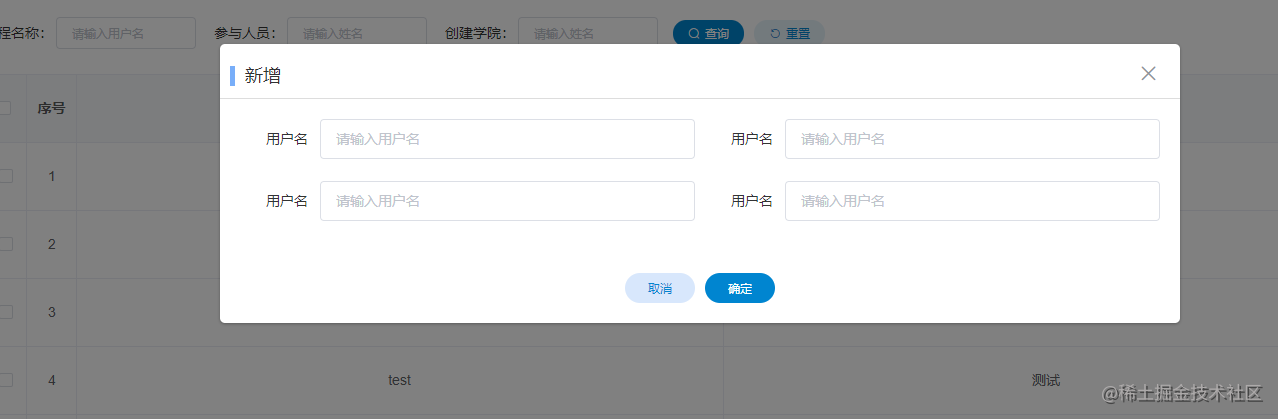The width and height of the screenshot is (1278, 419).
Task: Click the 新增 dialog title
Action: 263,75
